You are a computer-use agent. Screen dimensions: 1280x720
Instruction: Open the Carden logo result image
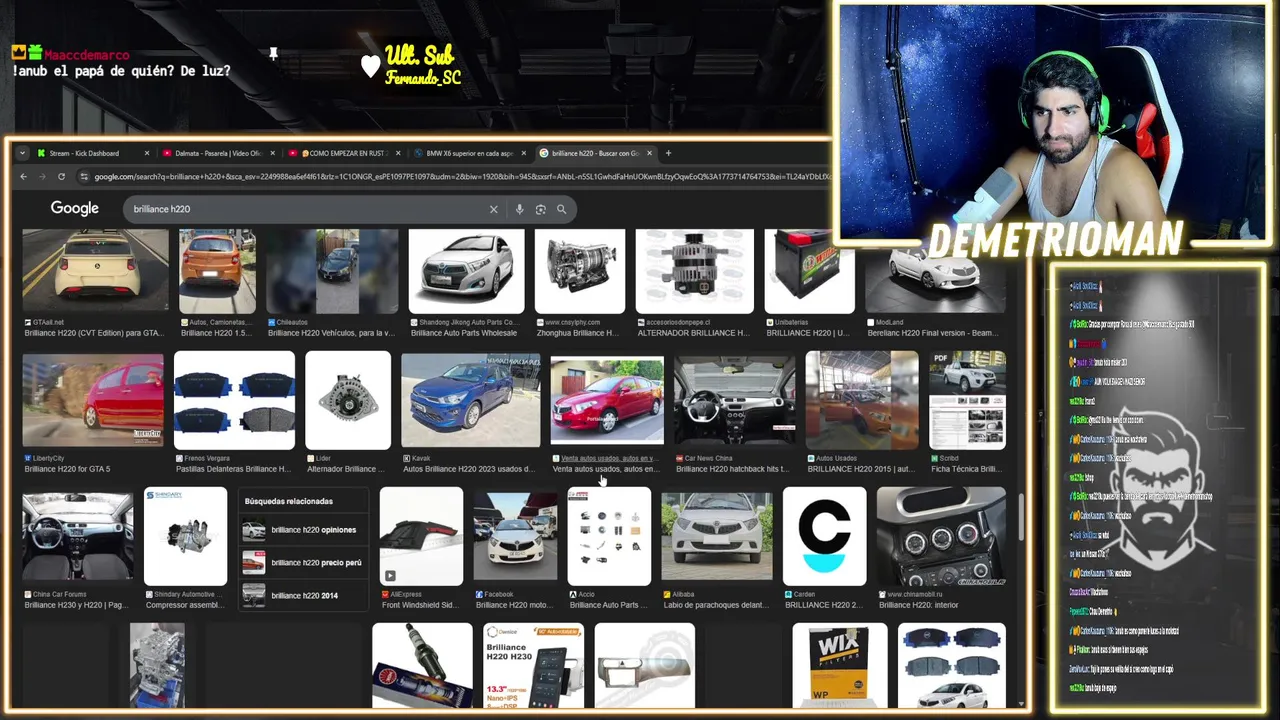click(825, 536)
